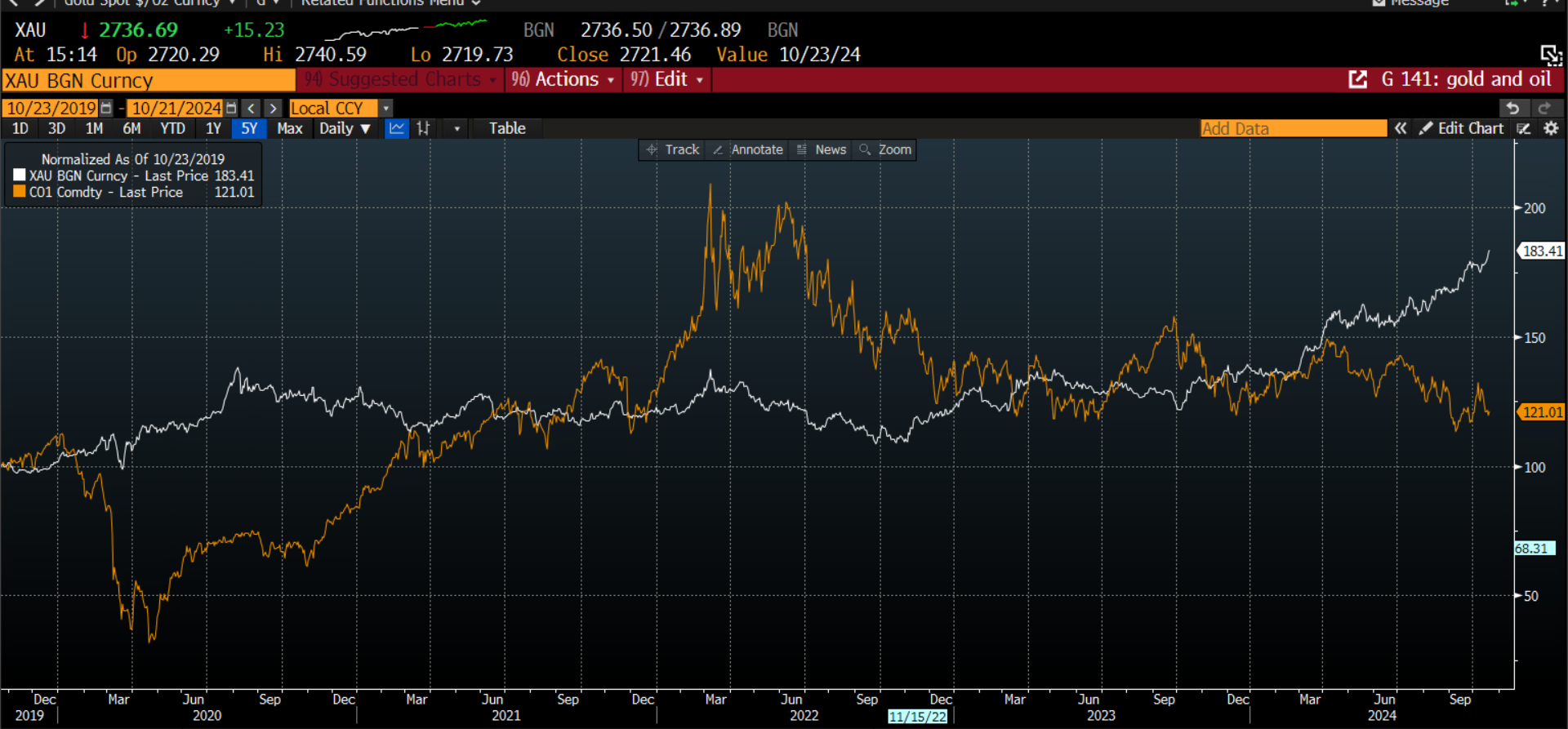The image size is (1568, 729).
Task: Open the chart annotations pencil-pad icon
Action: 1524,128
